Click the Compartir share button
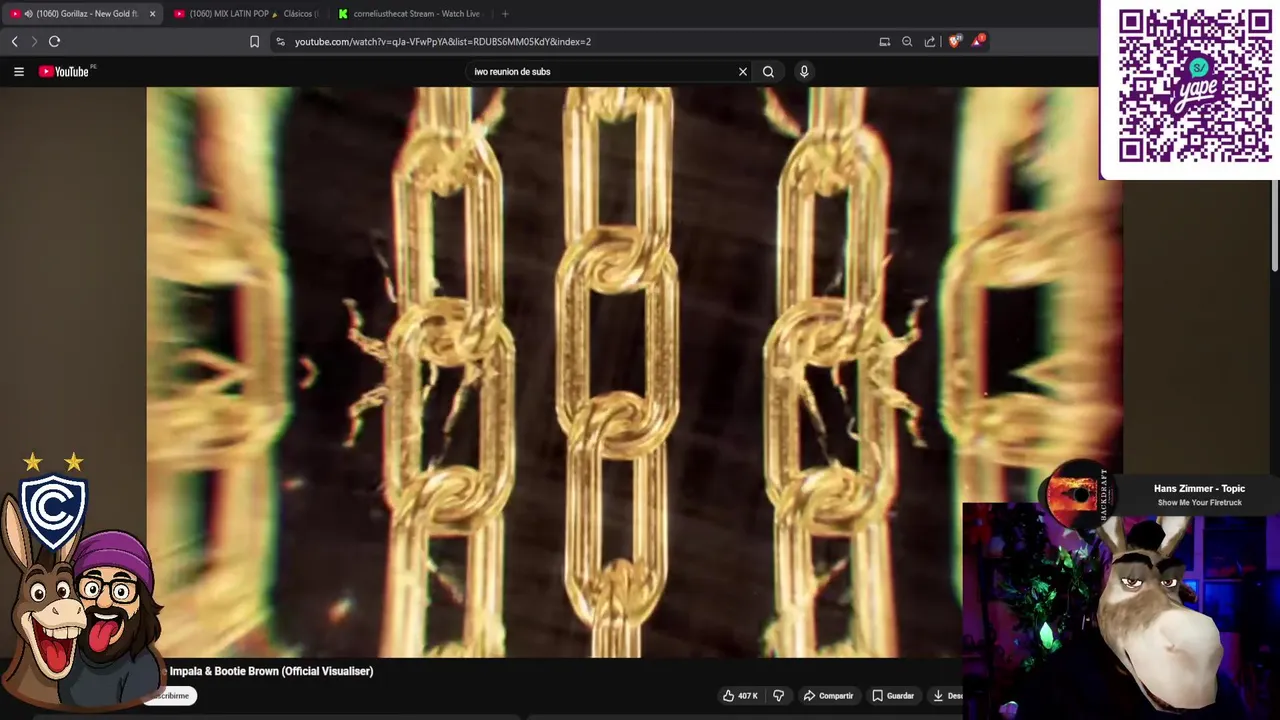Screen dimensions: 1280x720 click(x=828, y=695)
